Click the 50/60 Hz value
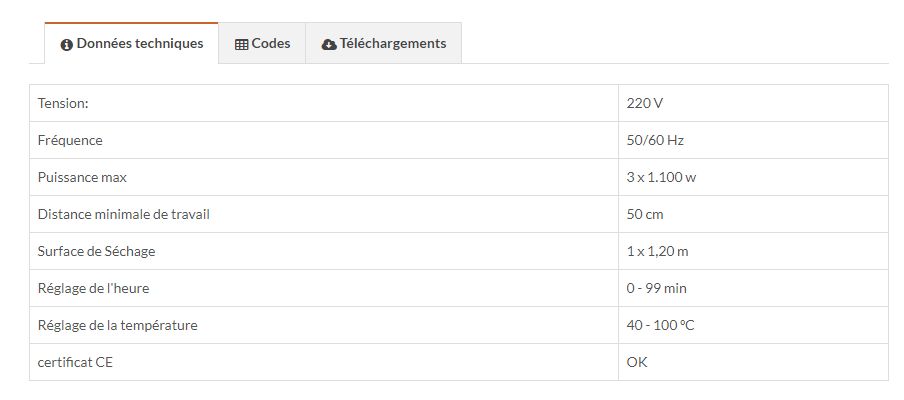904x400 pixels. click(655, 140)
